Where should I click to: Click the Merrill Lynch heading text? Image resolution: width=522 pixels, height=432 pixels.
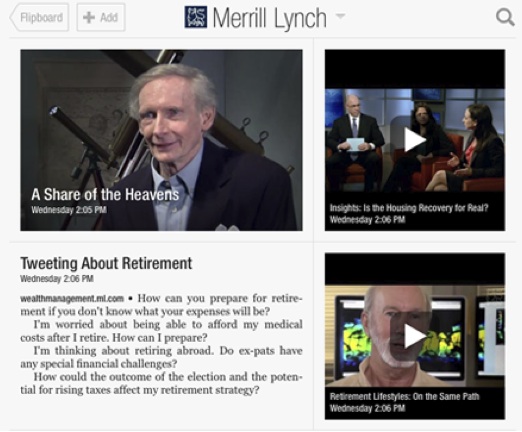point(269,18)
